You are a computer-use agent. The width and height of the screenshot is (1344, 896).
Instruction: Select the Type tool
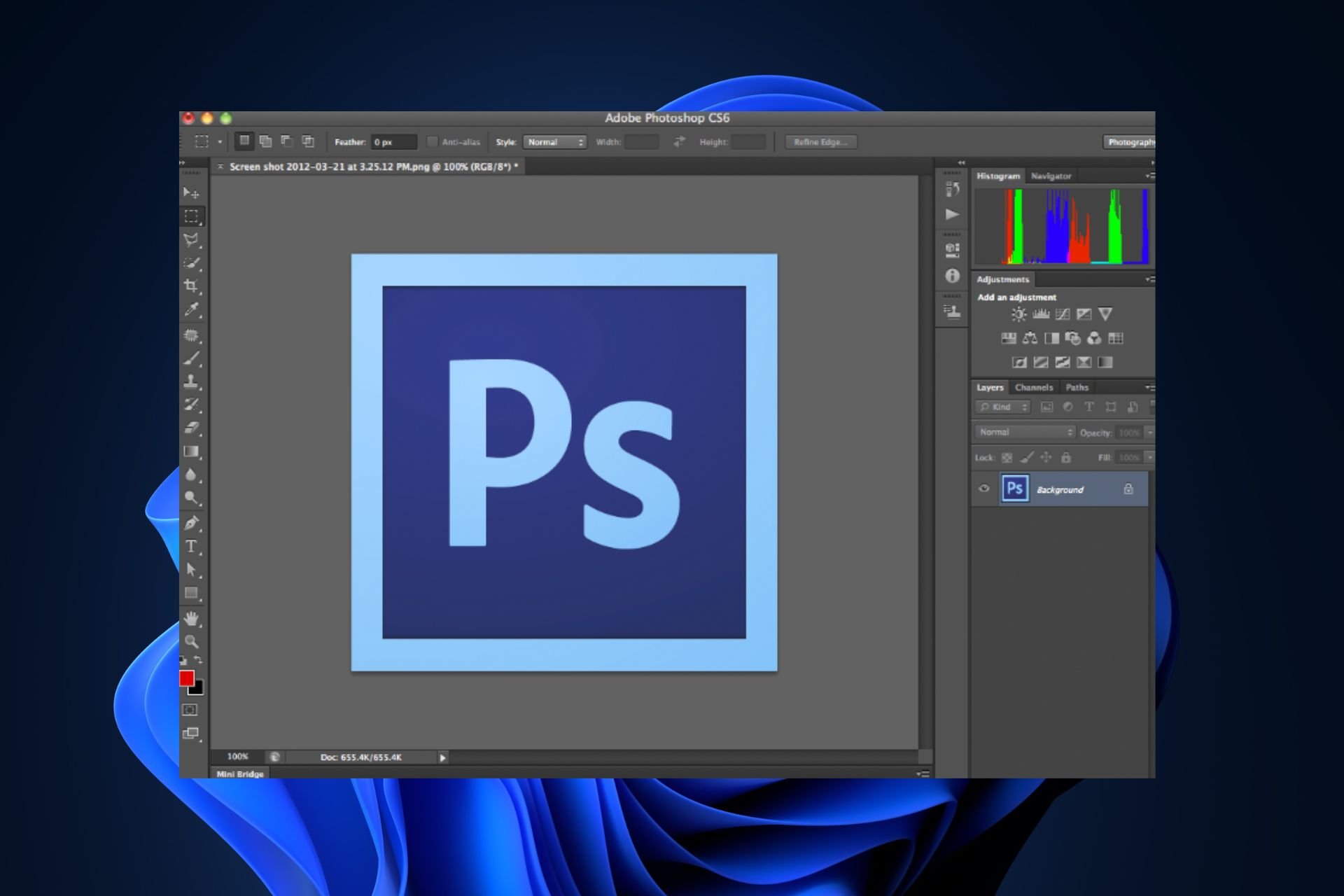pyautogui.click(x=191, y=547)
